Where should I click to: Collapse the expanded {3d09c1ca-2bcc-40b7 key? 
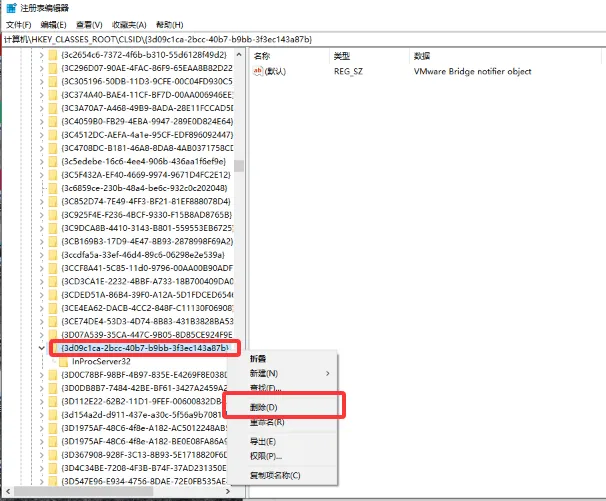pos(40,348)
